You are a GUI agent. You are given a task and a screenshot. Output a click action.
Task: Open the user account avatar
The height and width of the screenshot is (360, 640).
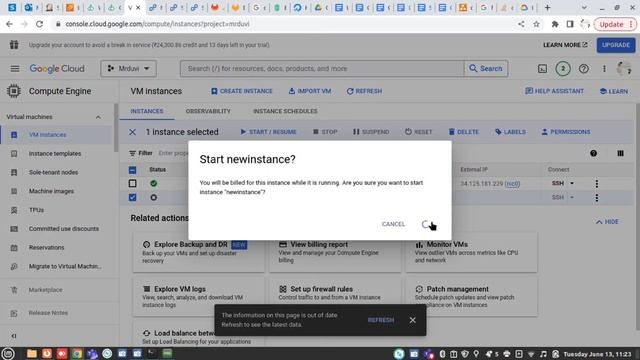pos(624,69)
